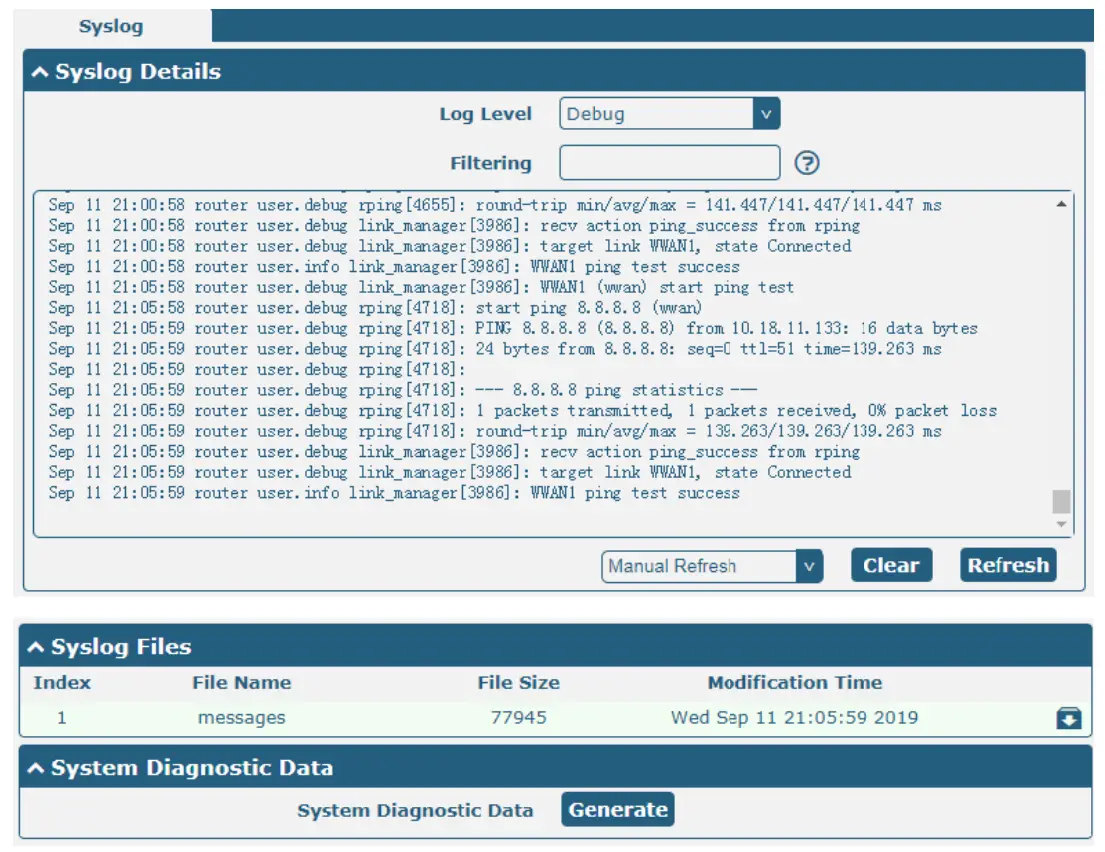1105x852 pixels.
Task: Collapse the Syslog Files section
Action: coord(37,647)
